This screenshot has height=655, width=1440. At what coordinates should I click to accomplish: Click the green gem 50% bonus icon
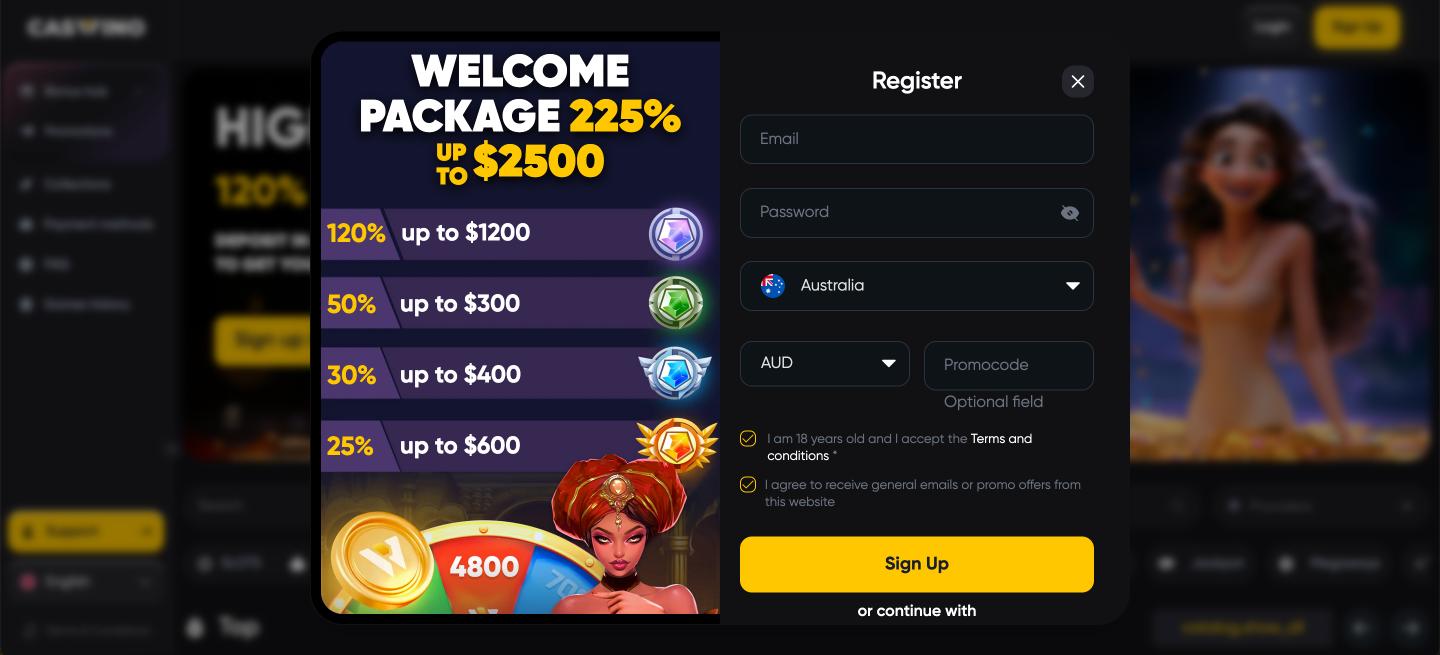(676, 303)
